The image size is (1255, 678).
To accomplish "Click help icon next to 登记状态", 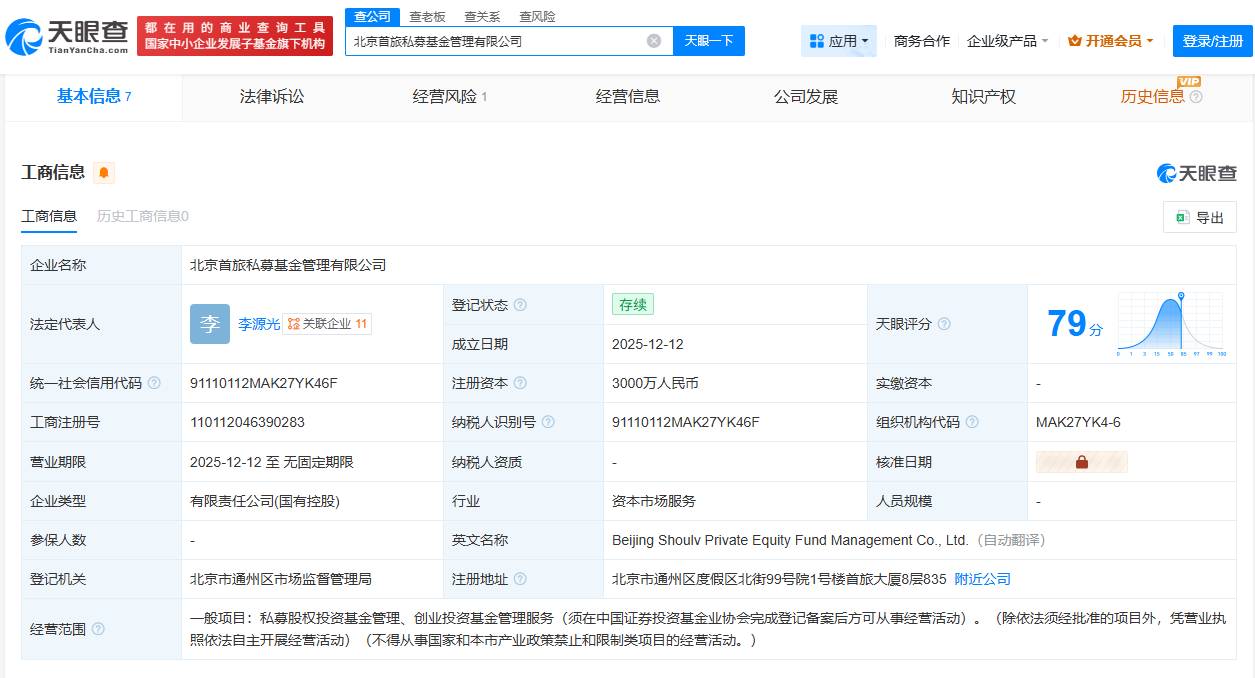I will coord(520,305).
